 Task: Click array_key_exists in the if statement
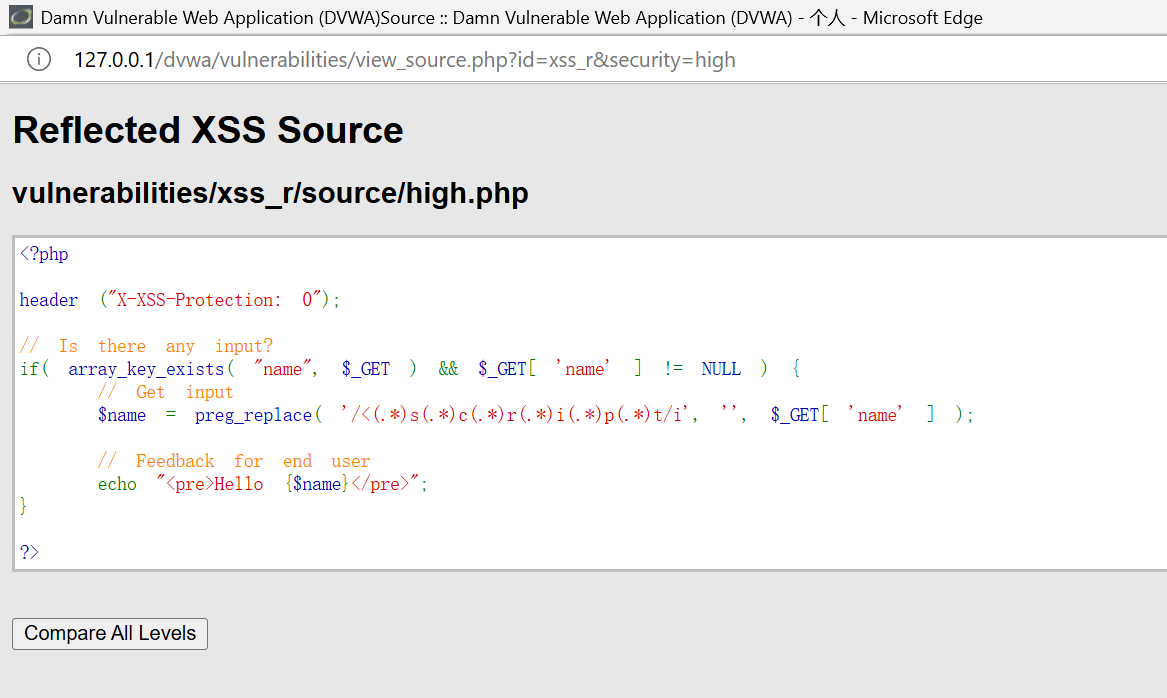(146, 369)
